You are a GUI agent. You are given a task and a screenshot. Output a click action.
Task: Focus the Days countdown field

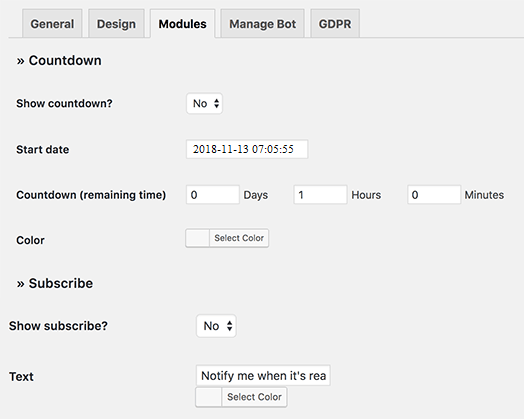[x=213, y=195]
